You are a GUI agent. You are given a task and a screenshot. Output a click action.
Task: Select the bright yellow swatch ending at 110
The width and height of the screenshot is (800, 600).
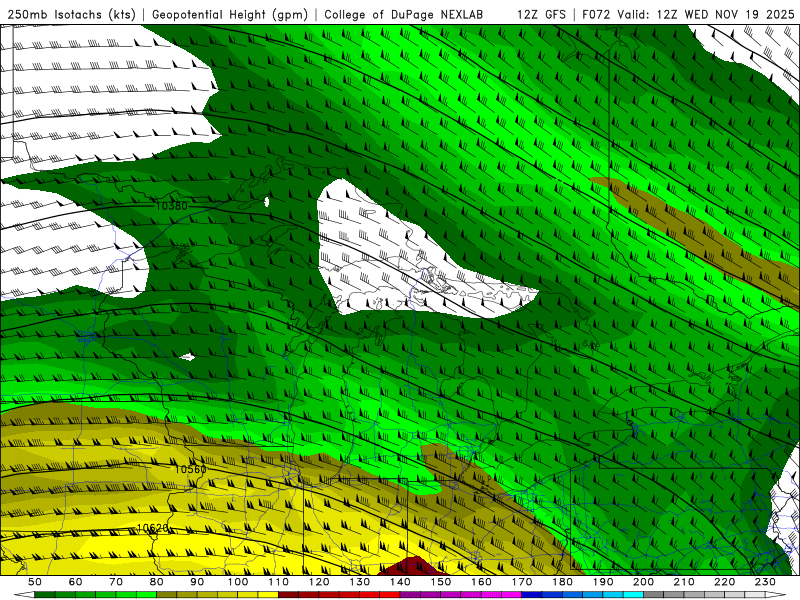[x=268, y=595]
